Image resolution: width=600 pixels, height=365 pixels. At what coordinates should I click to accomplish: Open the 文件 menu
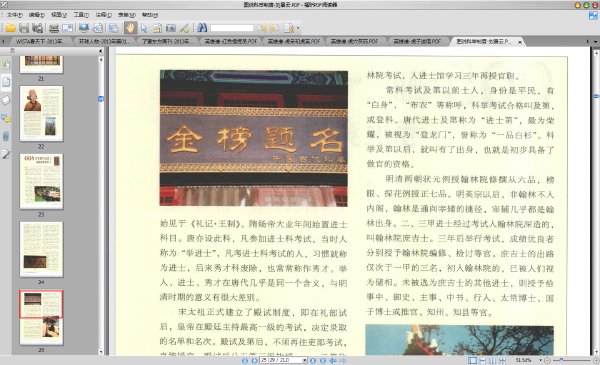point(14,15)
